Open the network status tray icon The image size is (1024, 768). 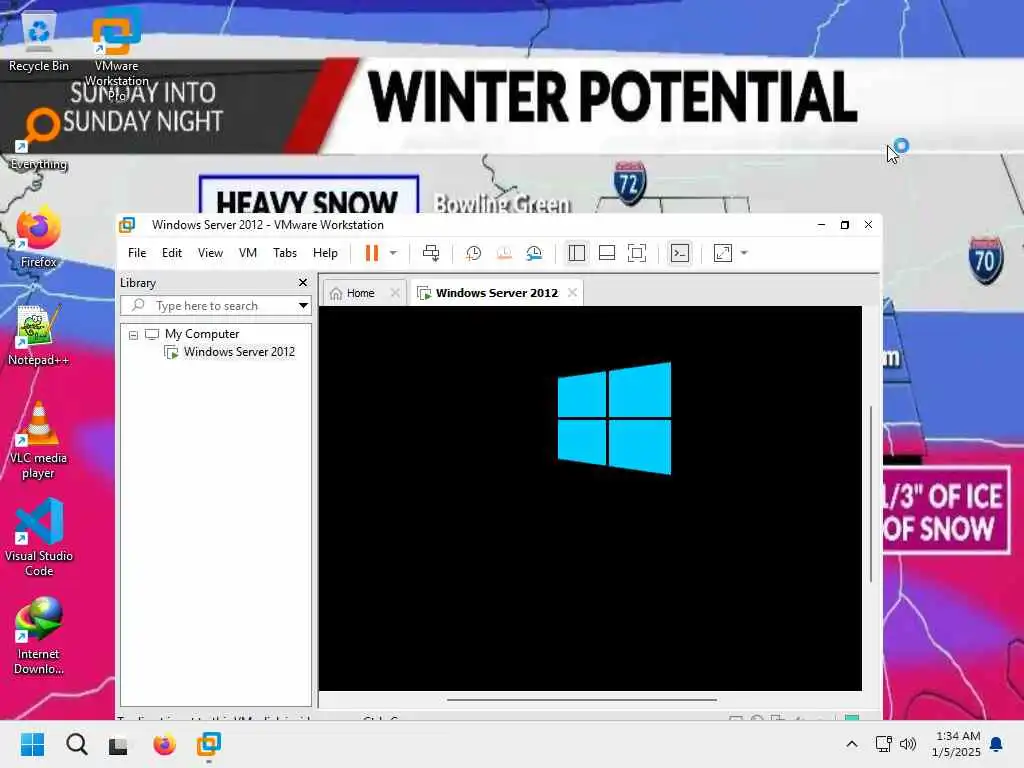[884, 744]
